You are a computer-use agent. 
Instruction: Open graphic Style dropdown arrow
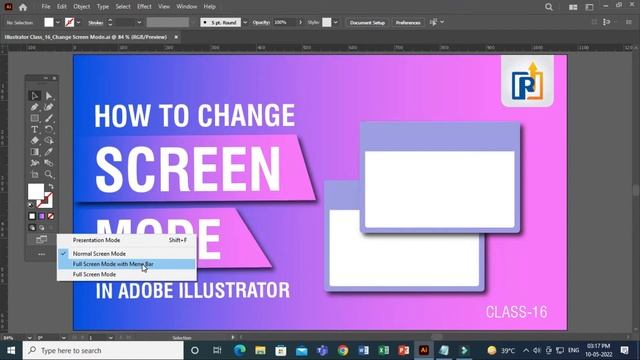[x=336, y=22]
